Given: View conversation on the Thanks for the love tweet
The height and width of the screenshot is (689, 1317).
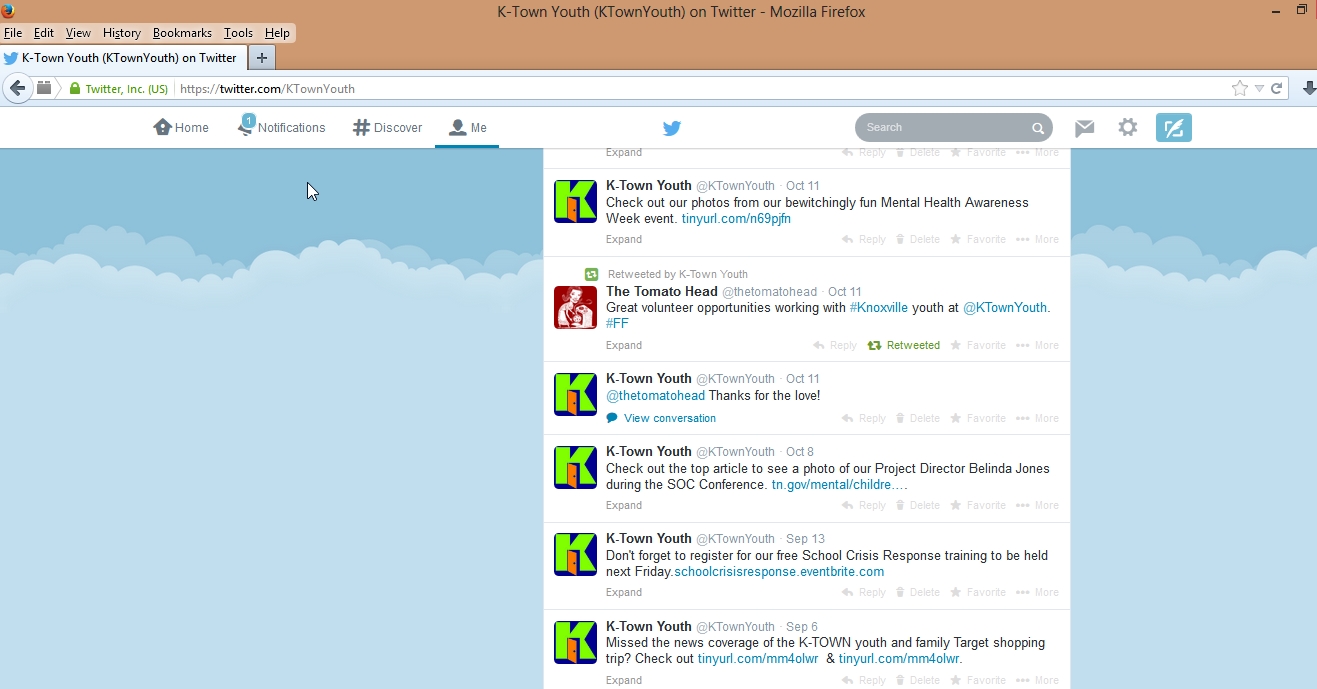Looking at the screenshot, I should click(669, 418).
